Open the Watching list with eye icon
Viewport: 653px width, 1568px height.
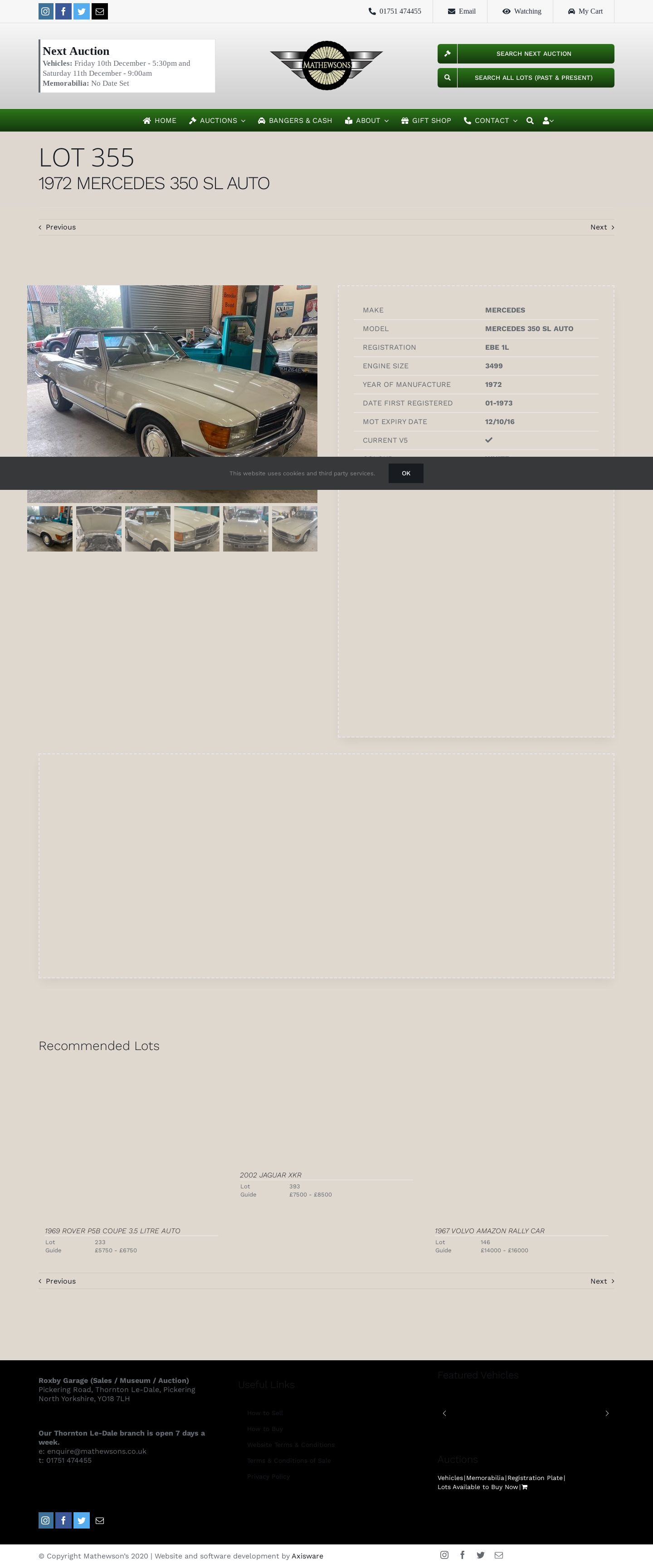pyautogui.click(x=521, y=11)
